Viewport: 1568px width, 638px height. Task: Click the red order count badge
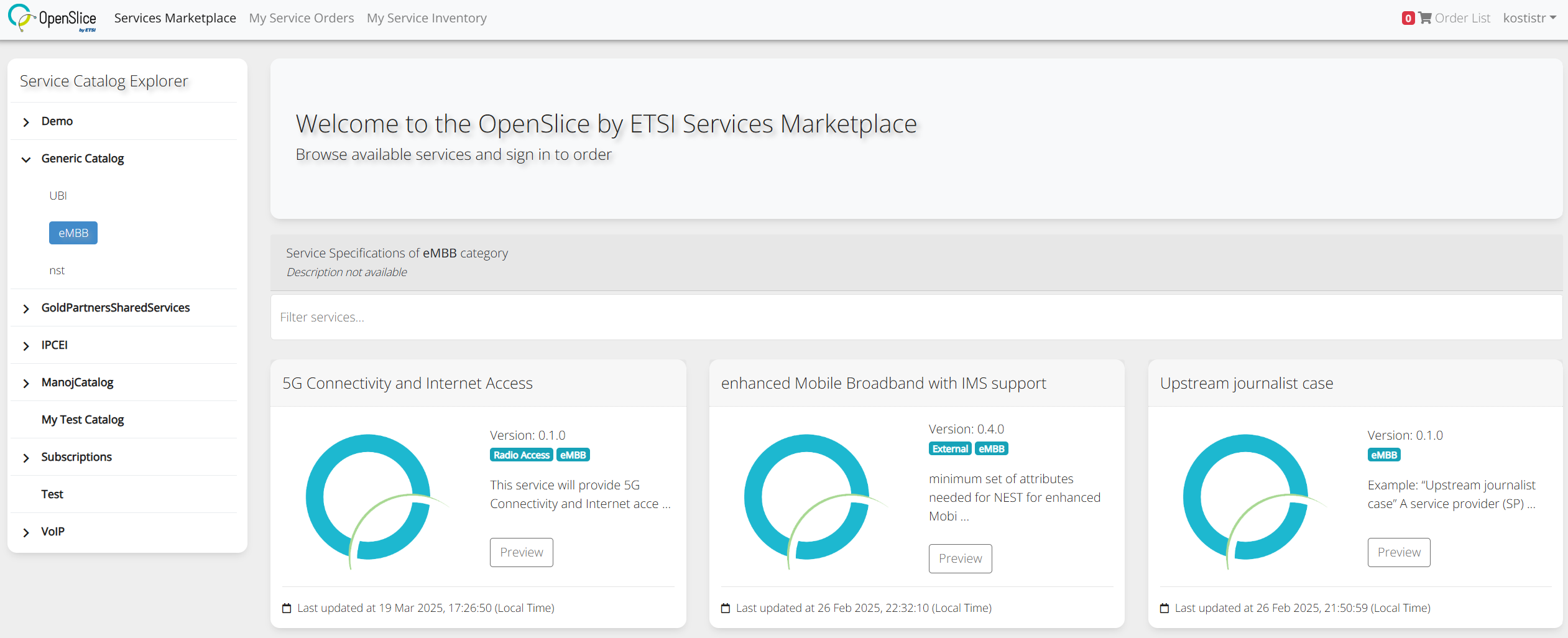click(1408, 19)
